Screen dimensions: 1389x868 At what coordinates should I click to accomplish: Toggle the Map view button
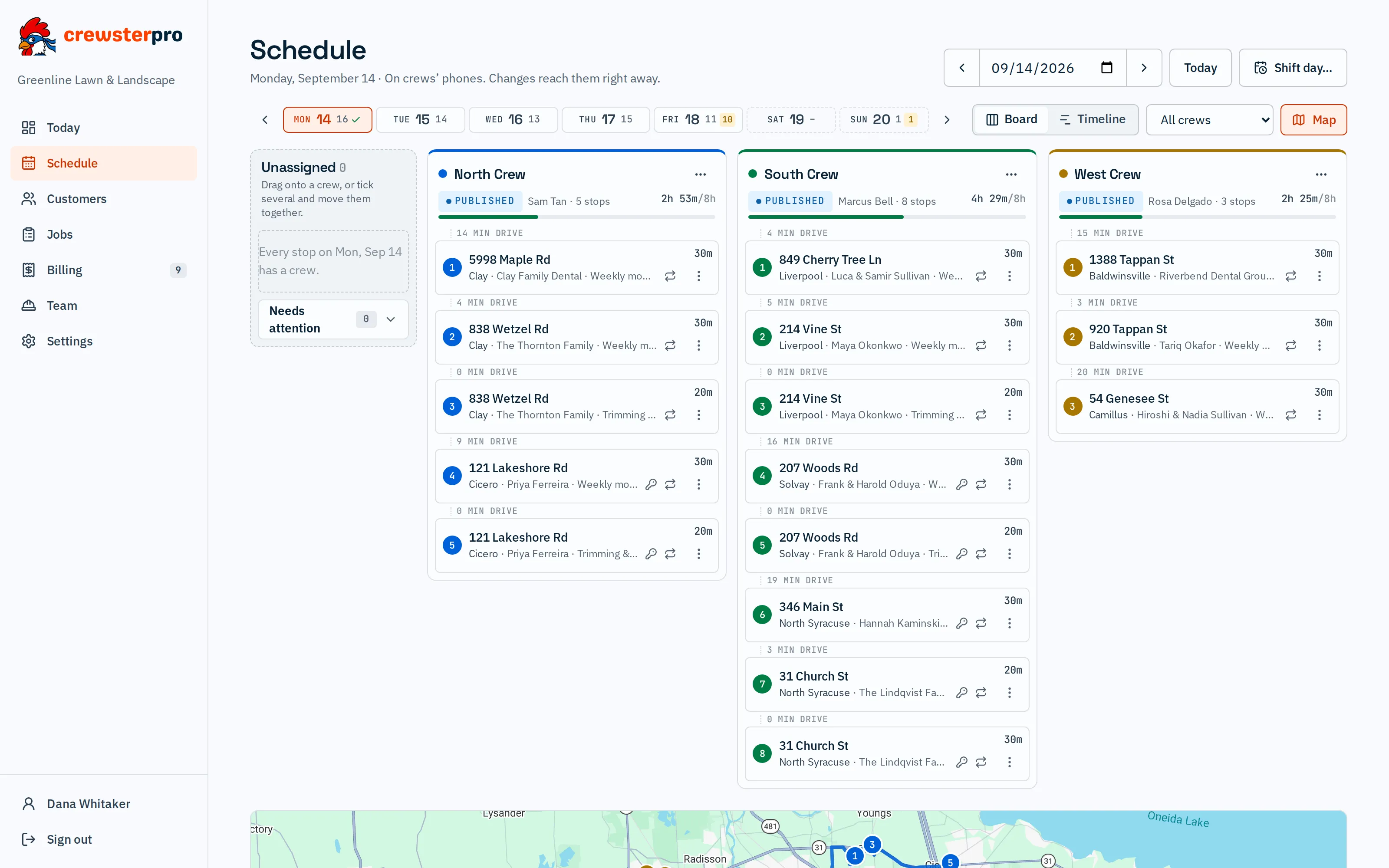click(1313, 120)
